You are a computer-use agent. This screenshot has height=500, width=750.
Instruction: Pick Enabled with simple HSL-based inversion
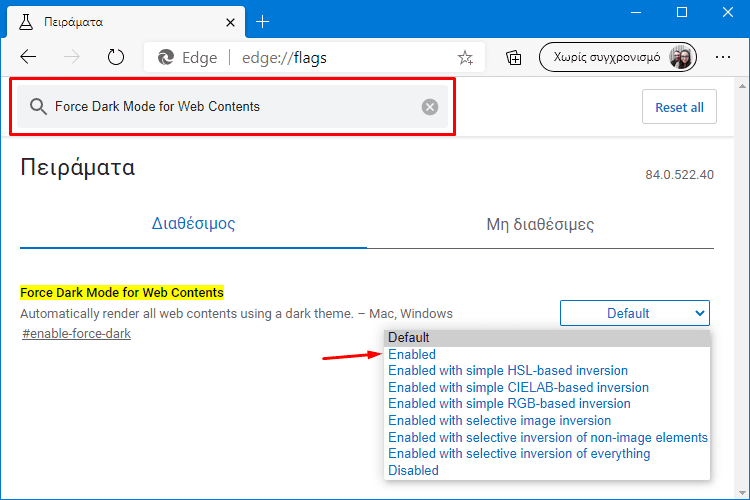coord(508,371)
